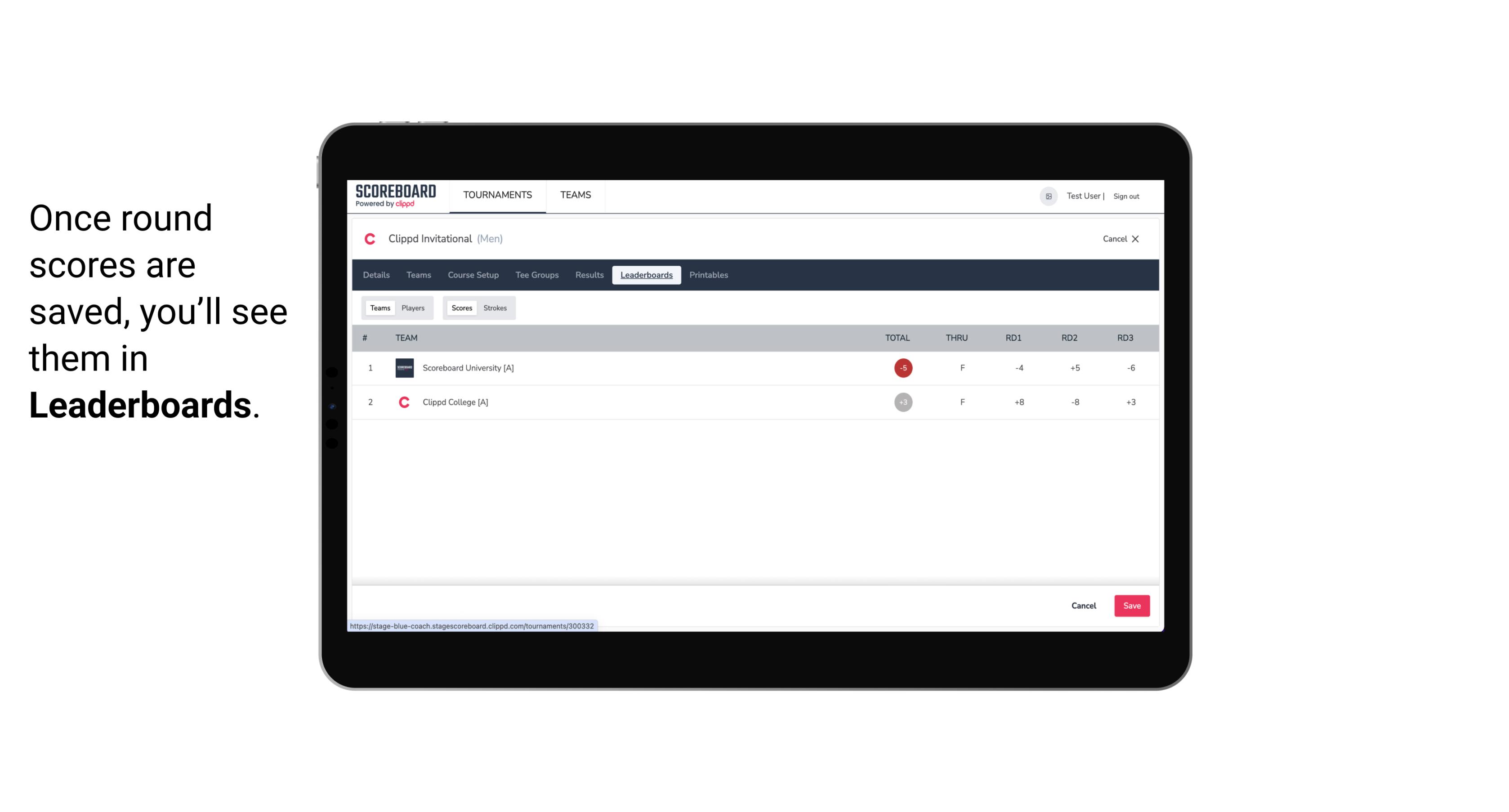
Task: Click the Save button bottom right
Action: coord(1131,605)
